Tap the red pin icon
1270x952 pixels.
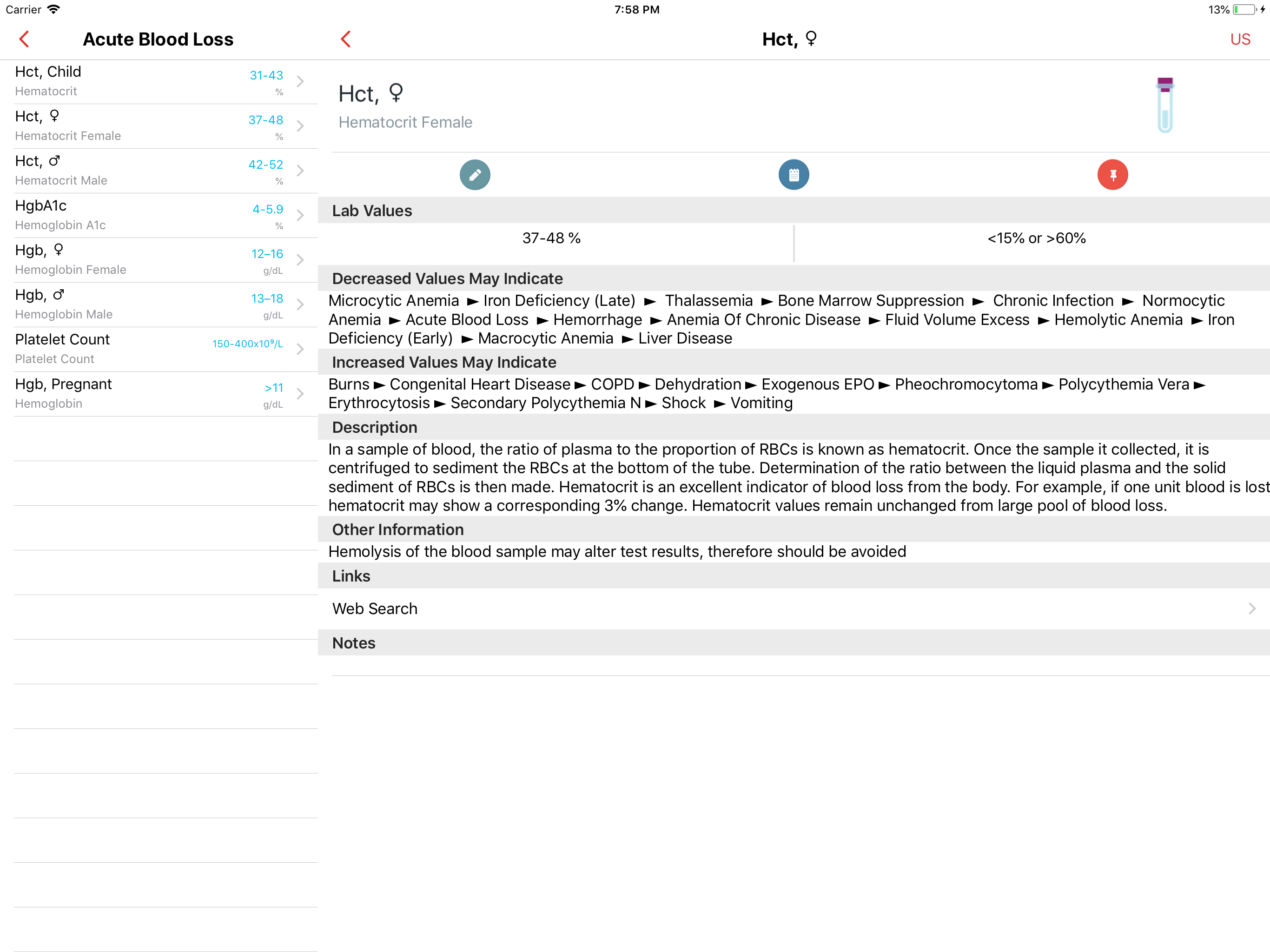[x=1112, y=175]
